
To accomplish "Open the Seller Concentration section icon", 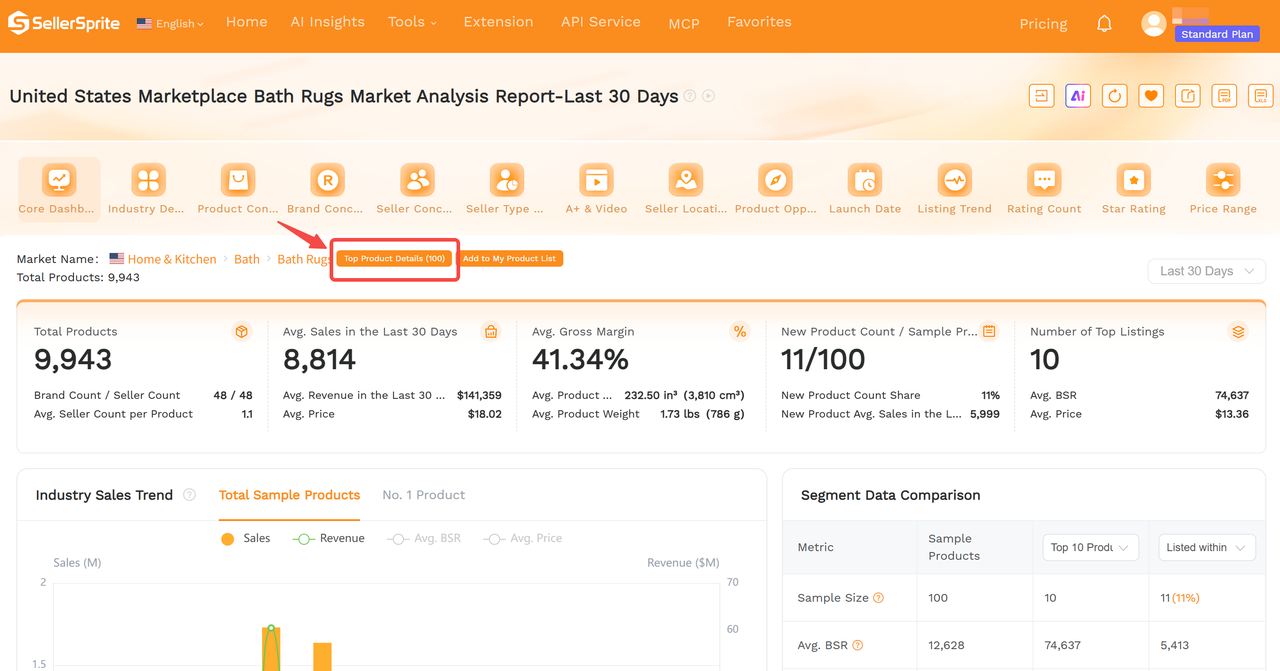I will [417, 180].
